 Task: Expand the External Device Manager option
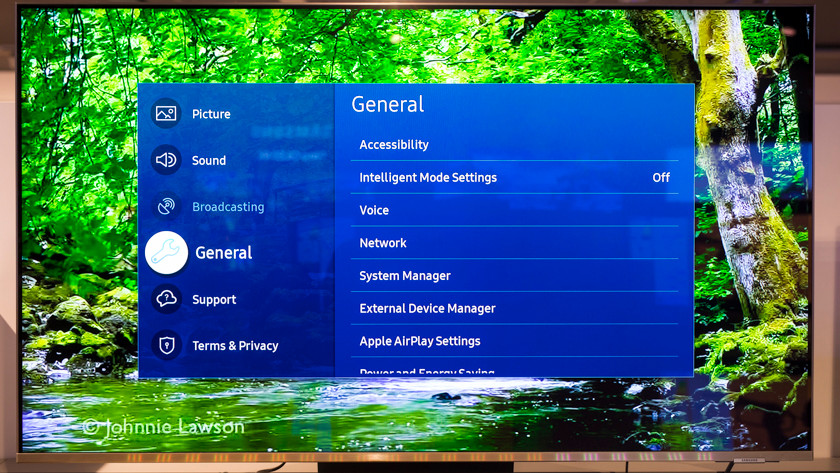click(x=427, y=309)
